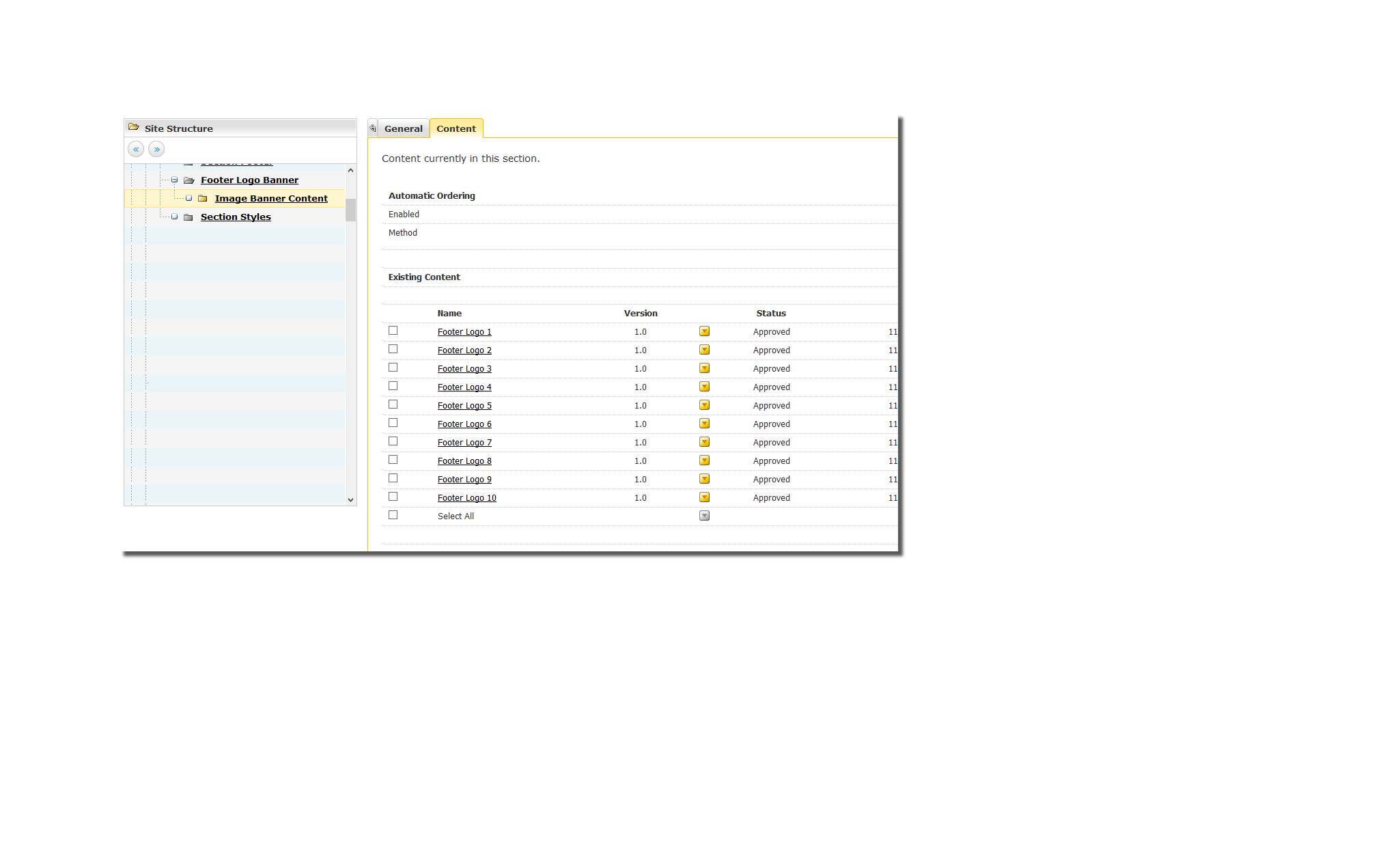Click the expand-all double right arrow icon
The height and width of the screenshot is (854, 1400).
tap(156, 149)
